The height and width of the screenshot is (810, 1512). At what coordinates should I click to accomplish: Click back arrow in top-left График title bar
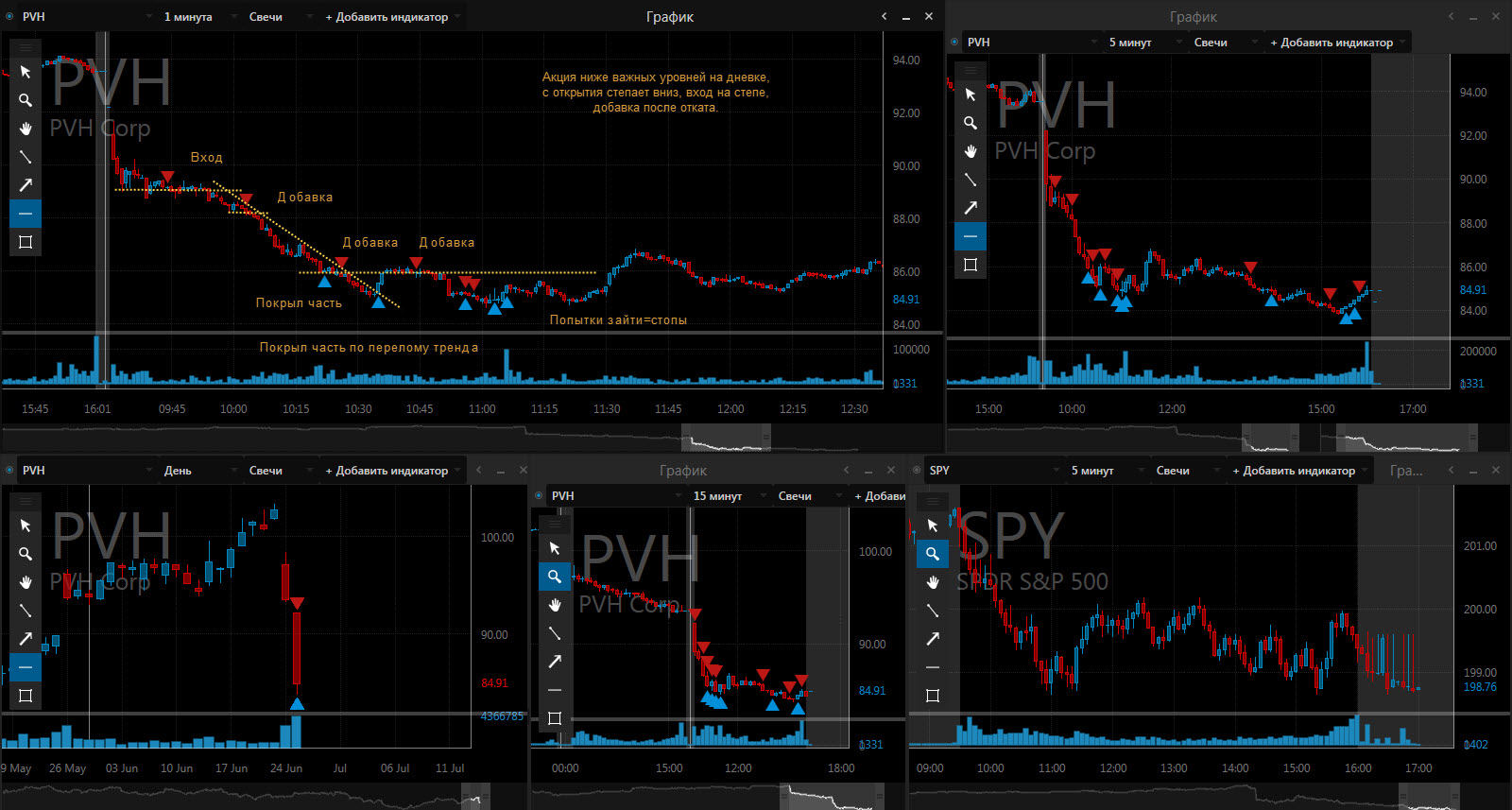point(884,16)
